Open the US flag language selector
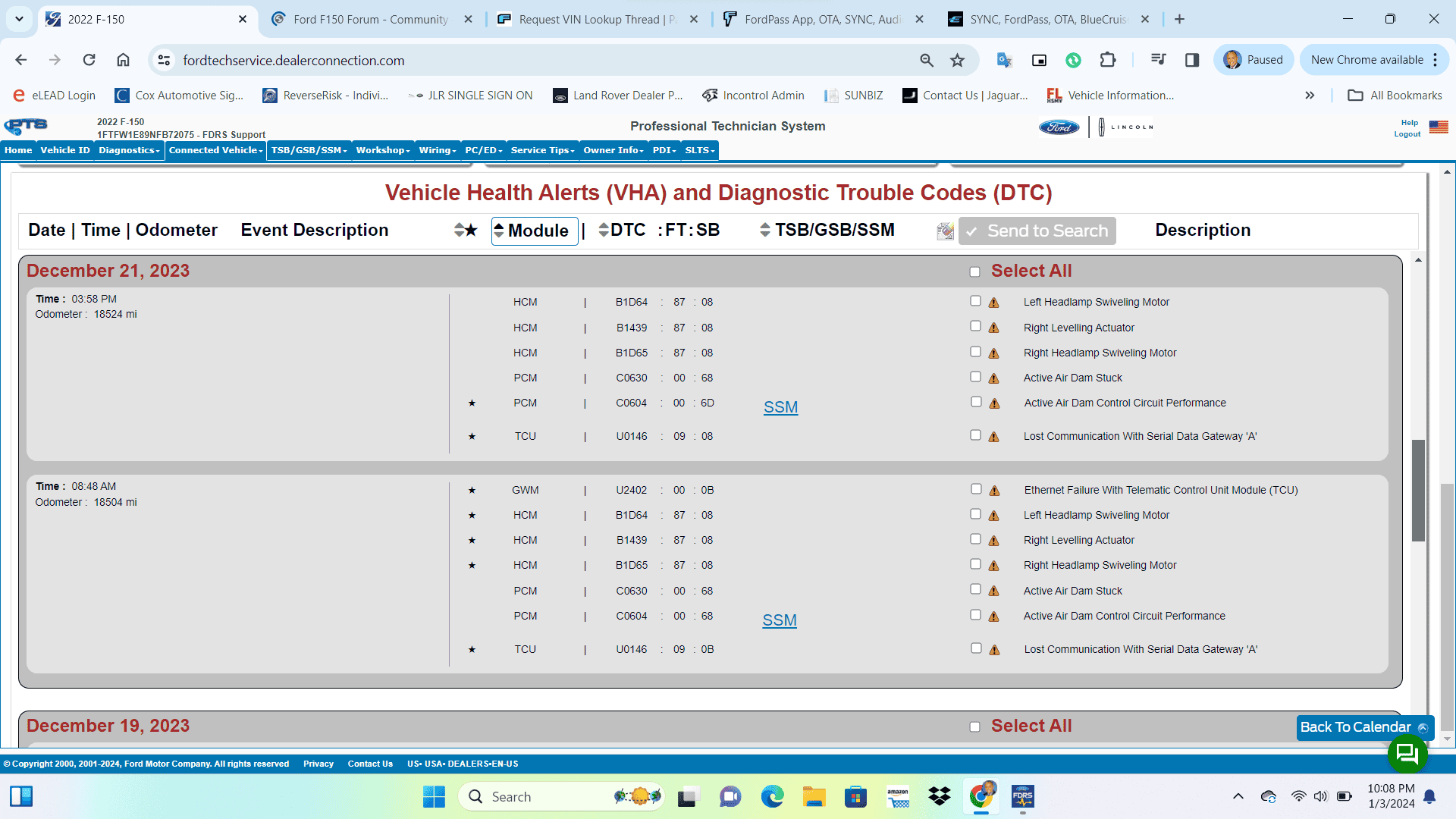This screenshot has width=1456, height=819. (x=1439, y=127)
